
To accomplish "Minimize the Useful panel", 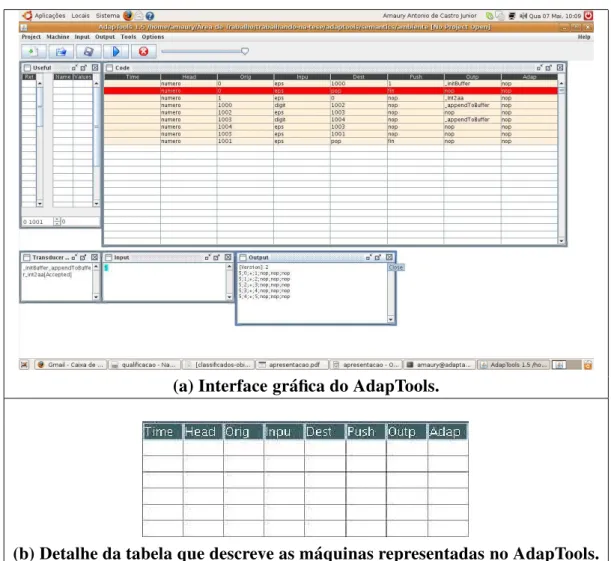I will pyautogui.click(x=74, y=67).
